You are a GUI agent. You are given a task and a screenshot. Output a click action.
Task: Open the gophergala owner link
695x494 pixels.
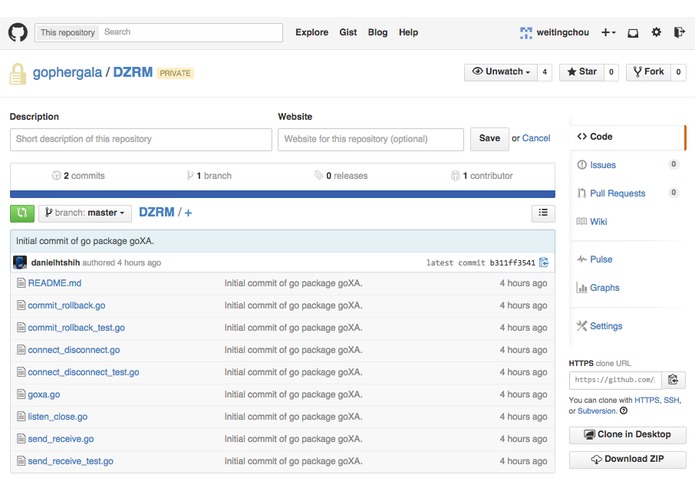pos(67,72)
